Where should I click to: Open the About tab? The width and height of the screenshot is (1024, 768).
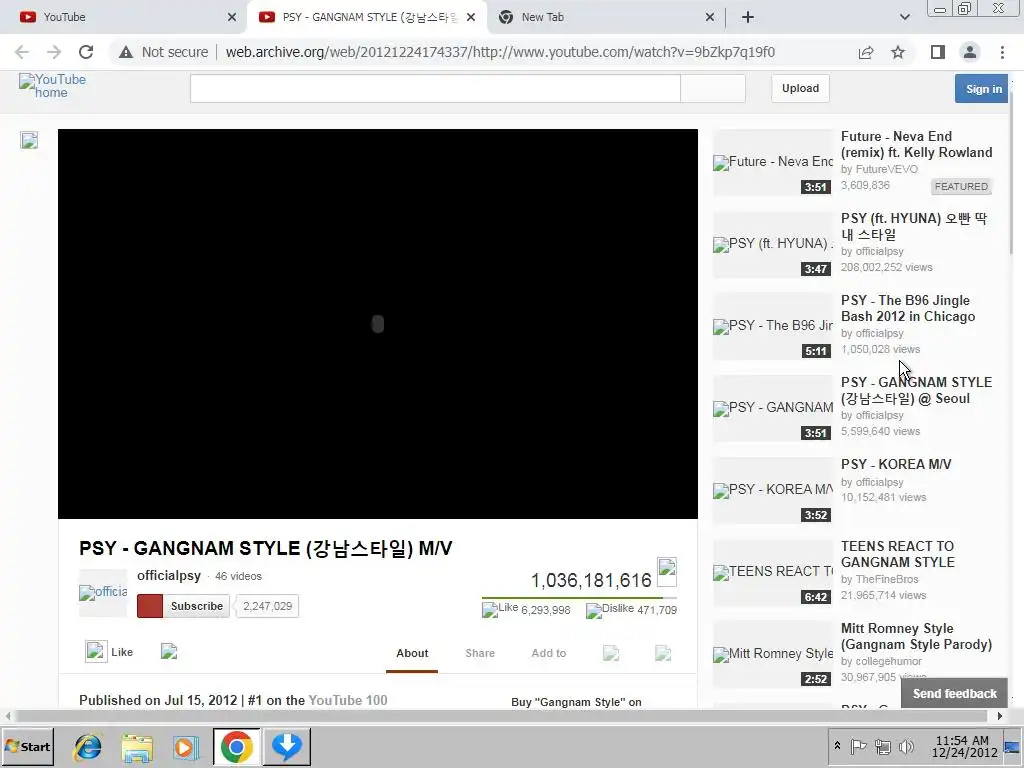pyautogui.click(x=412, y=653)
